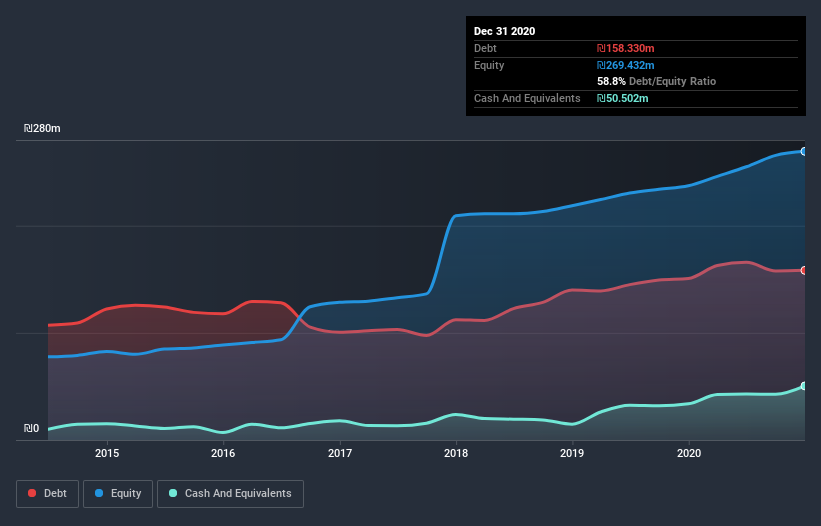Select the Equity endpoint marker at Dec 2020
The height and width of the screenshot is (526, 821).
coord(804,151)
